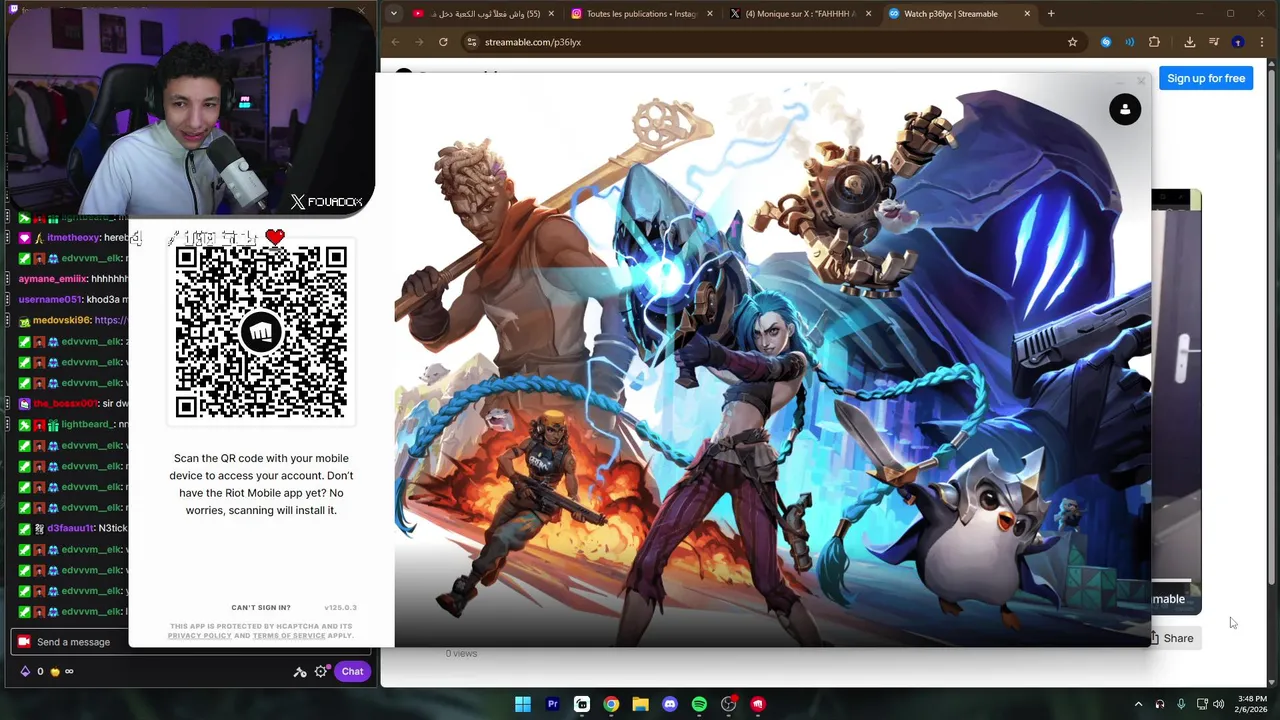Bookmark this page with star icon
Screen dimensions: 1280x720
coord(1072,42)
